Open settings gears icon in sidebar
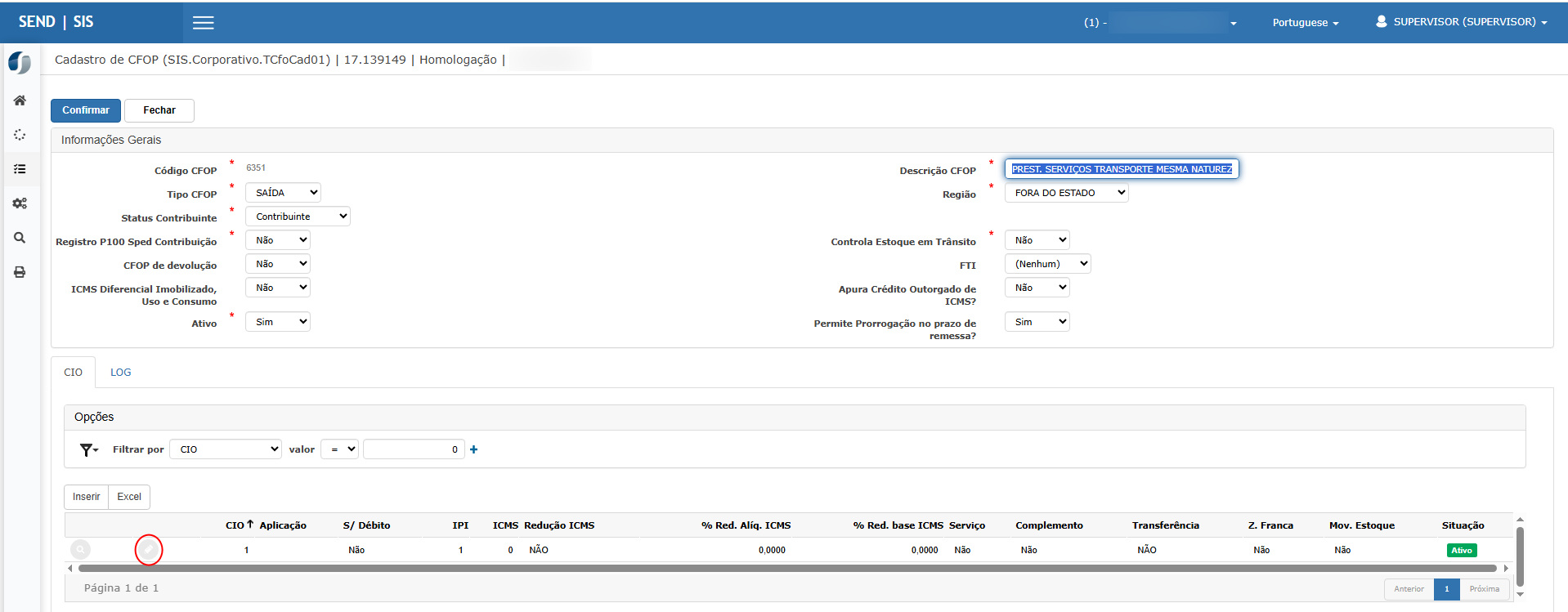The width and height of the screenshot is (1568, 612). (x=20, y=203)
